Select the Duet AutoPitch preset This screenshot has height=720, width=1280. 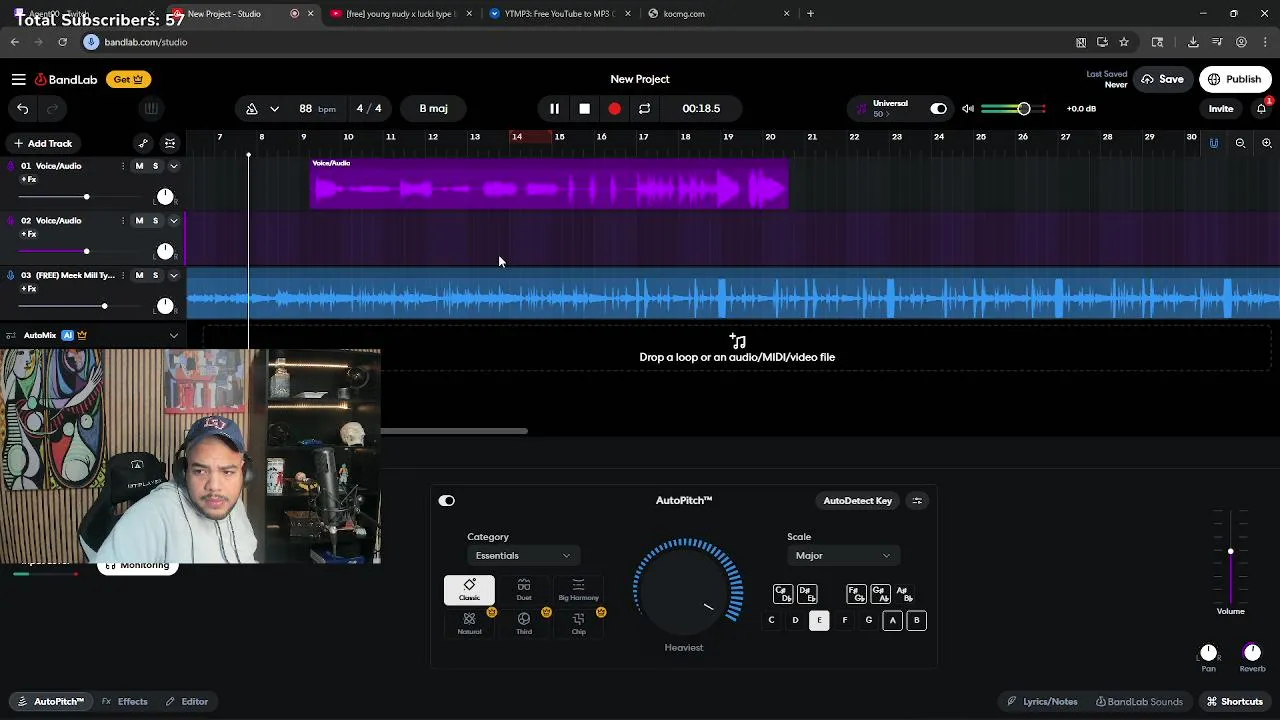point(524,590)
